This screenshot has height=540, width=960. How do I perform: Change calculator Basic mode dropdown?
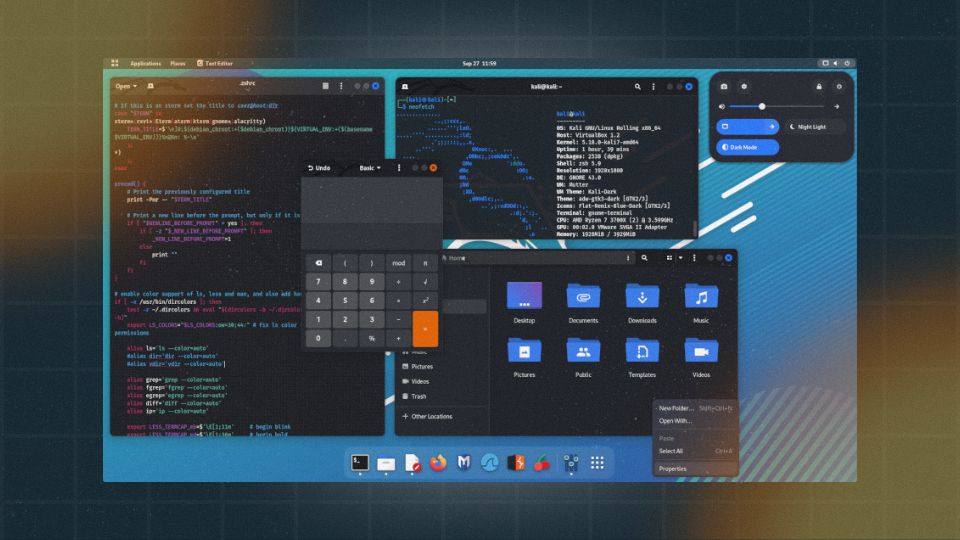tap(370, 168)
